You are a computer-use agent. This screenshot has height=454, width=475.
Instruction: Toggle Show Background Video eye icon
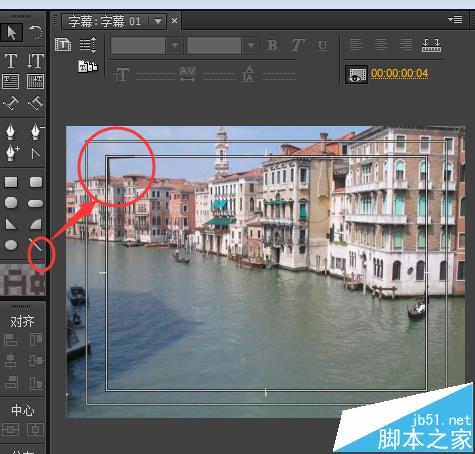point(356,74)
